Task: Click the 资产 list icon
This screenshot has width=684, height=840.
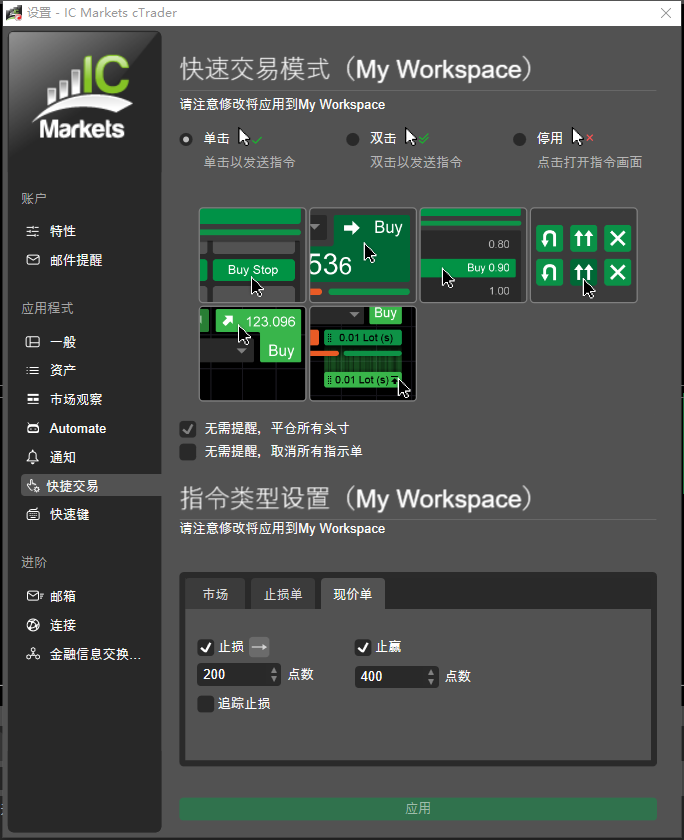Action: point(33,370)
